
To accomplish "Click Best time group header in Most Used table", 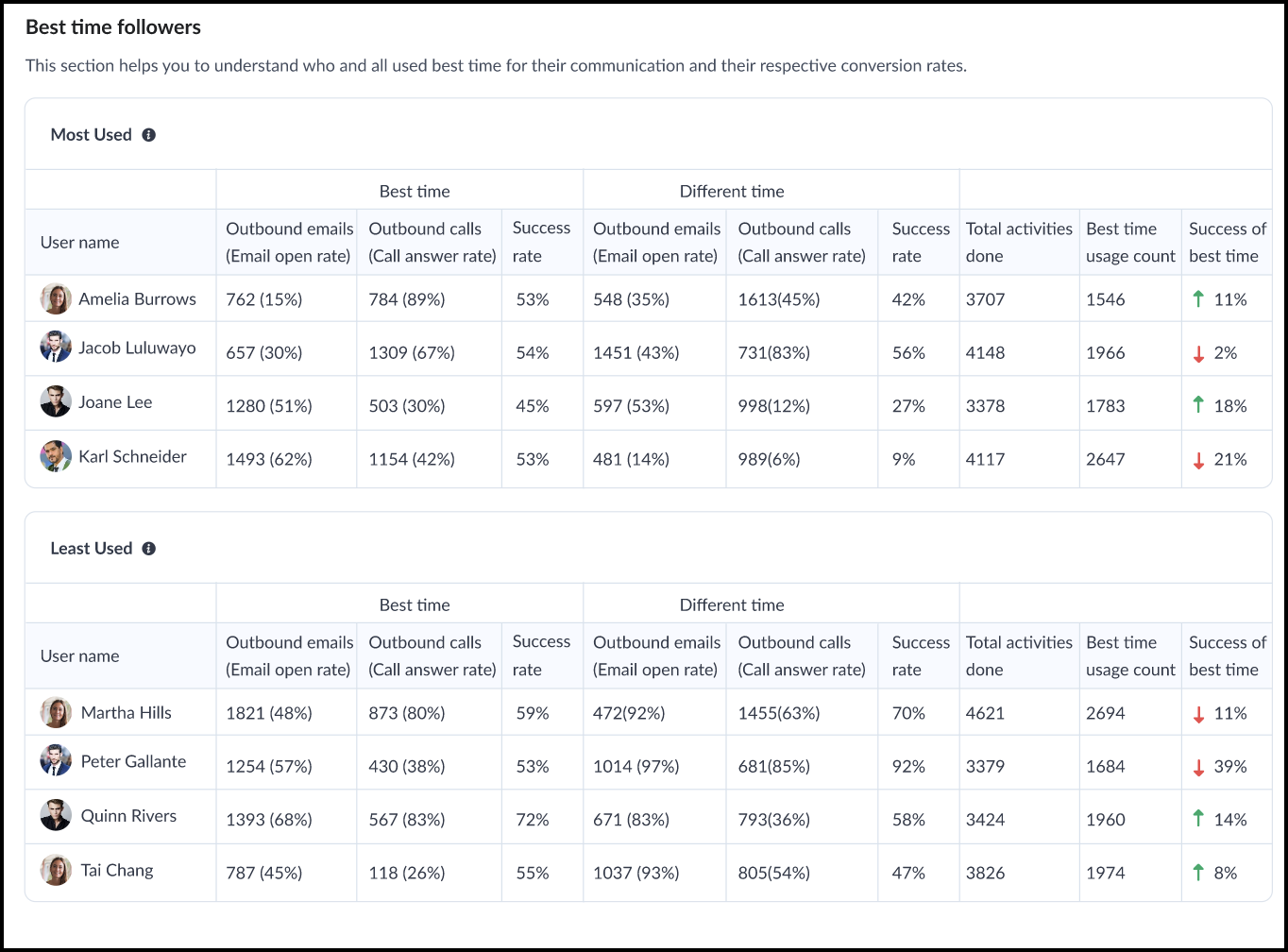I will point(415,191).
